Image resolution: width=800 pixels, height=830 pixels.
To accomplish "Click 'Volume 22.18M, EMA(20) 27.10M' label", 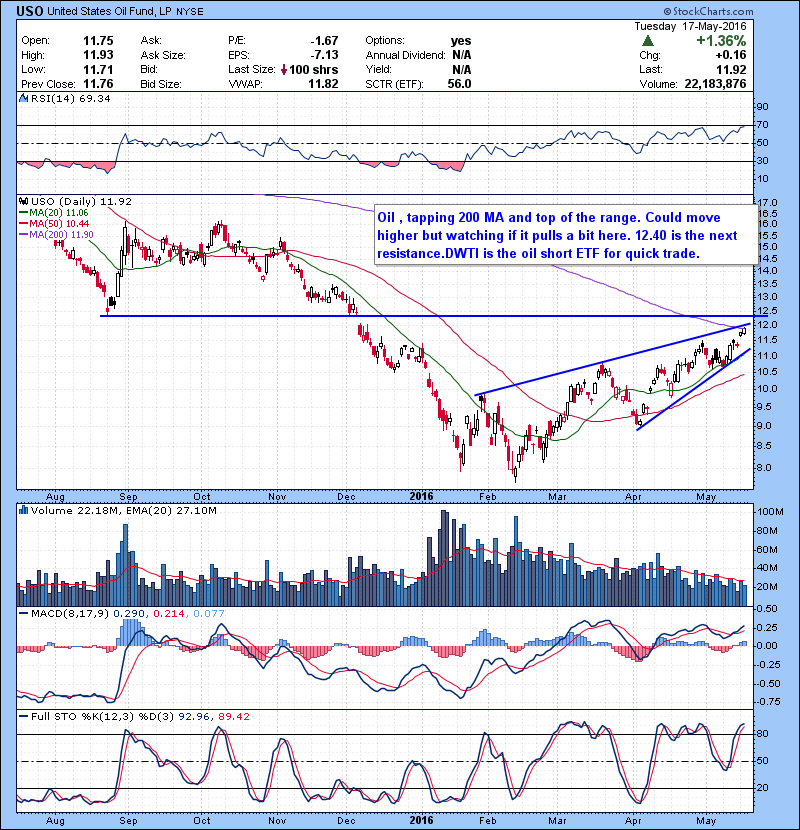I will coord(124,511).
